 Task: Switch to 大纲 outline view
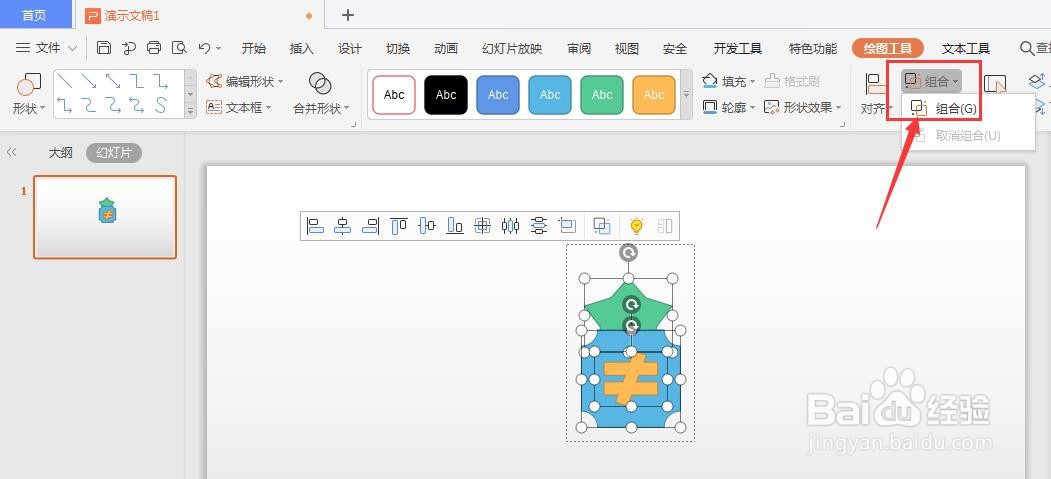tap(60, 153)
